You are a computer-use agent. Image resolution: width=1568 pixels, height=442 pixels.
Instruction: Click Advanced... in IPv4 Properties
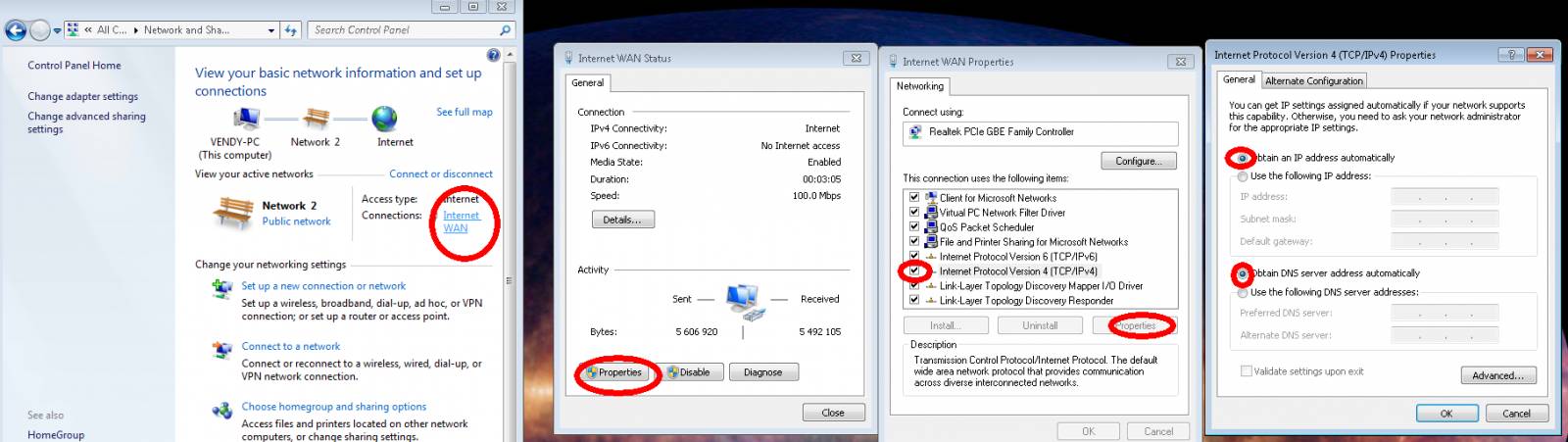click(x=1498, y=375)
